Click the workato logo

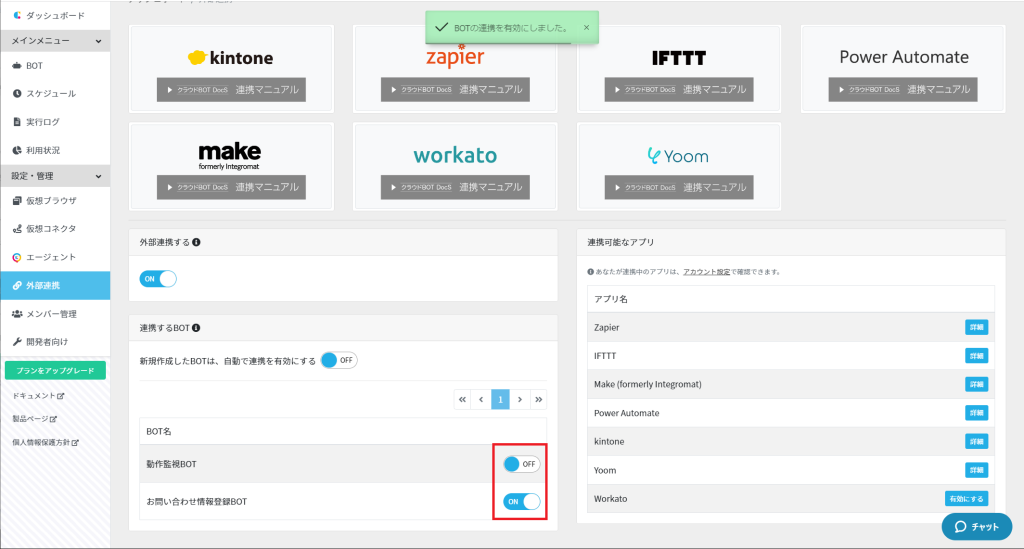[455, 155]
